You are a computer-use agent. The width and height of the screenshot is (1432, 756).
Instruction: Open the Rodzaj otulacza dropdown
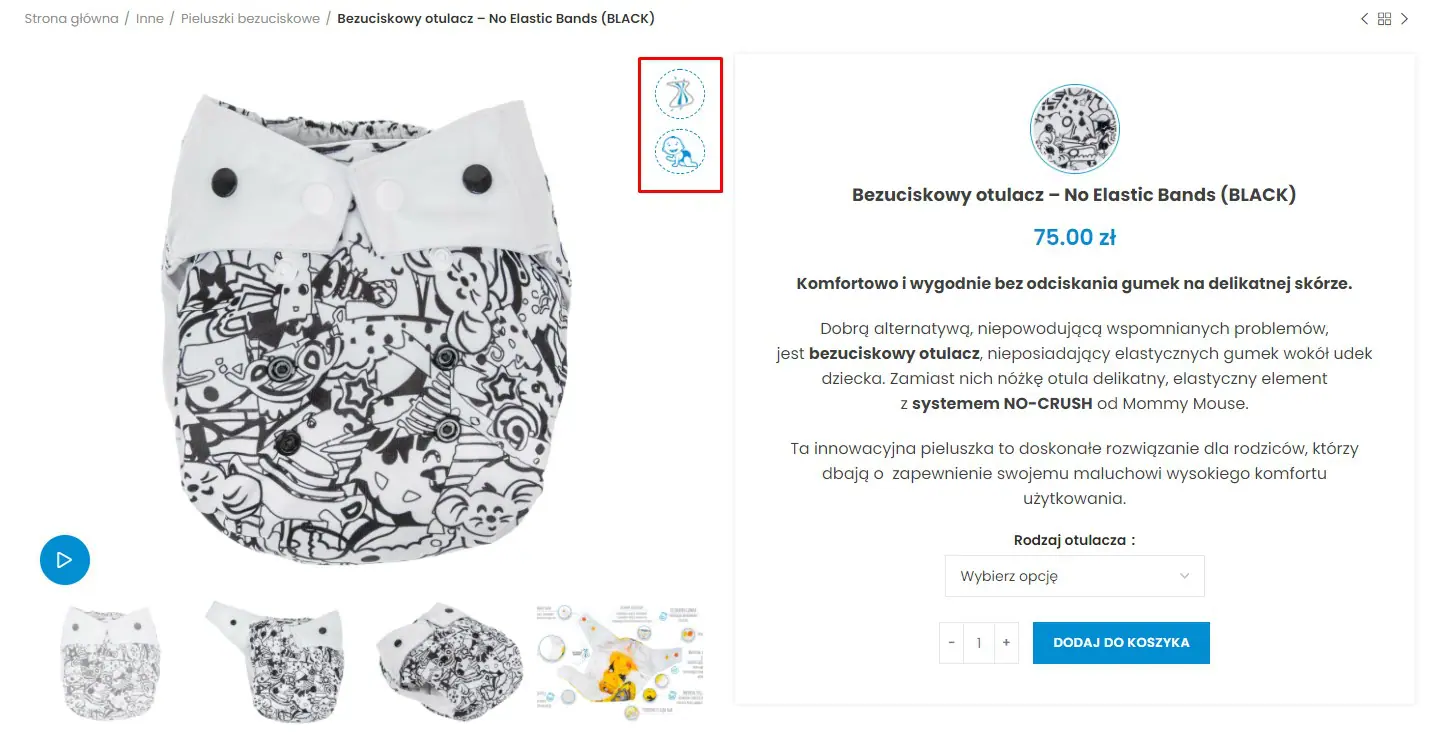tap(1074, 576)
